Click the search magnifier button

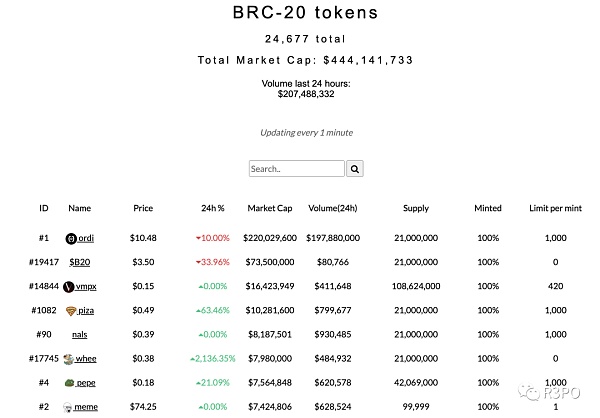pos(355,169)
